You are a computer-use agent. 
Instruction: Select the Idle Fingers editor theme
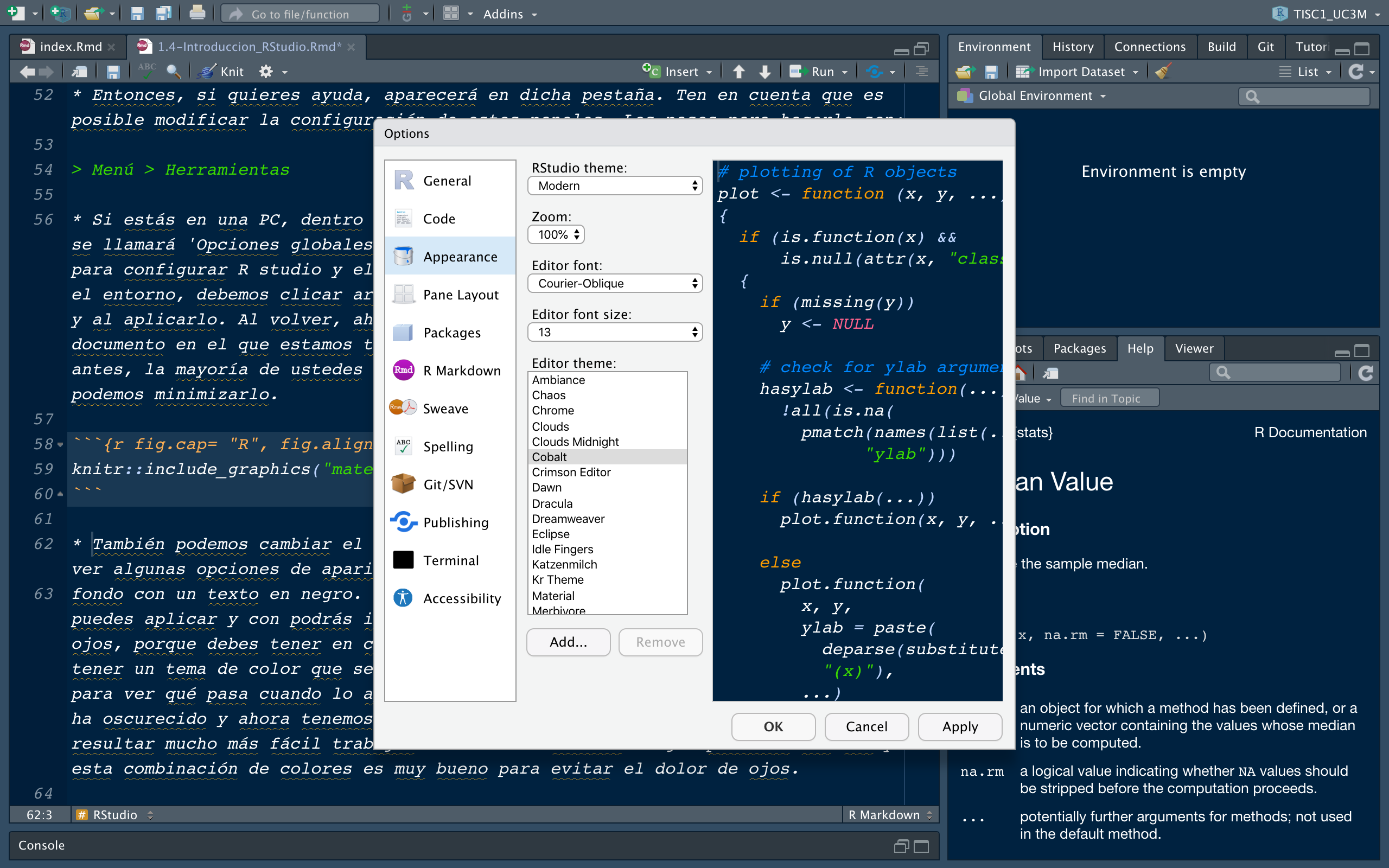click(x=607, y=550)
